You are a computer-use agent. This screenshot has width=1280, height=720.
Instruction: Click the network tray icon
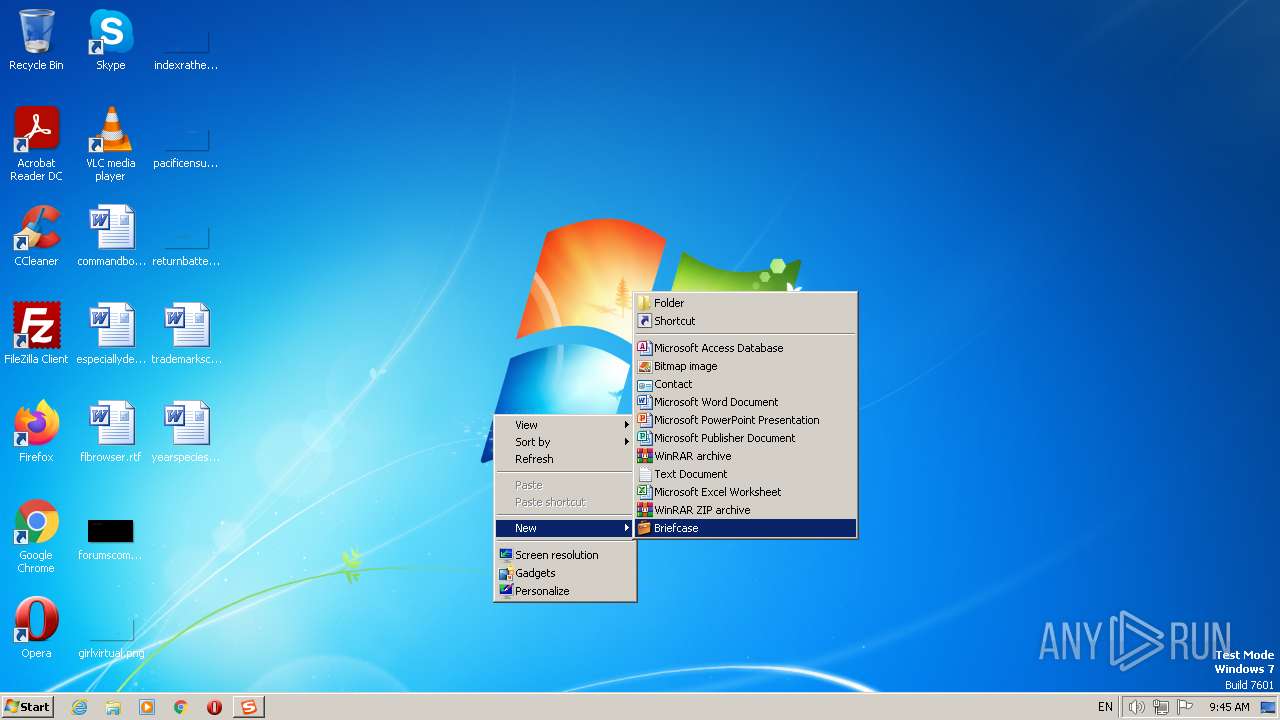[x=1160, y=707]
